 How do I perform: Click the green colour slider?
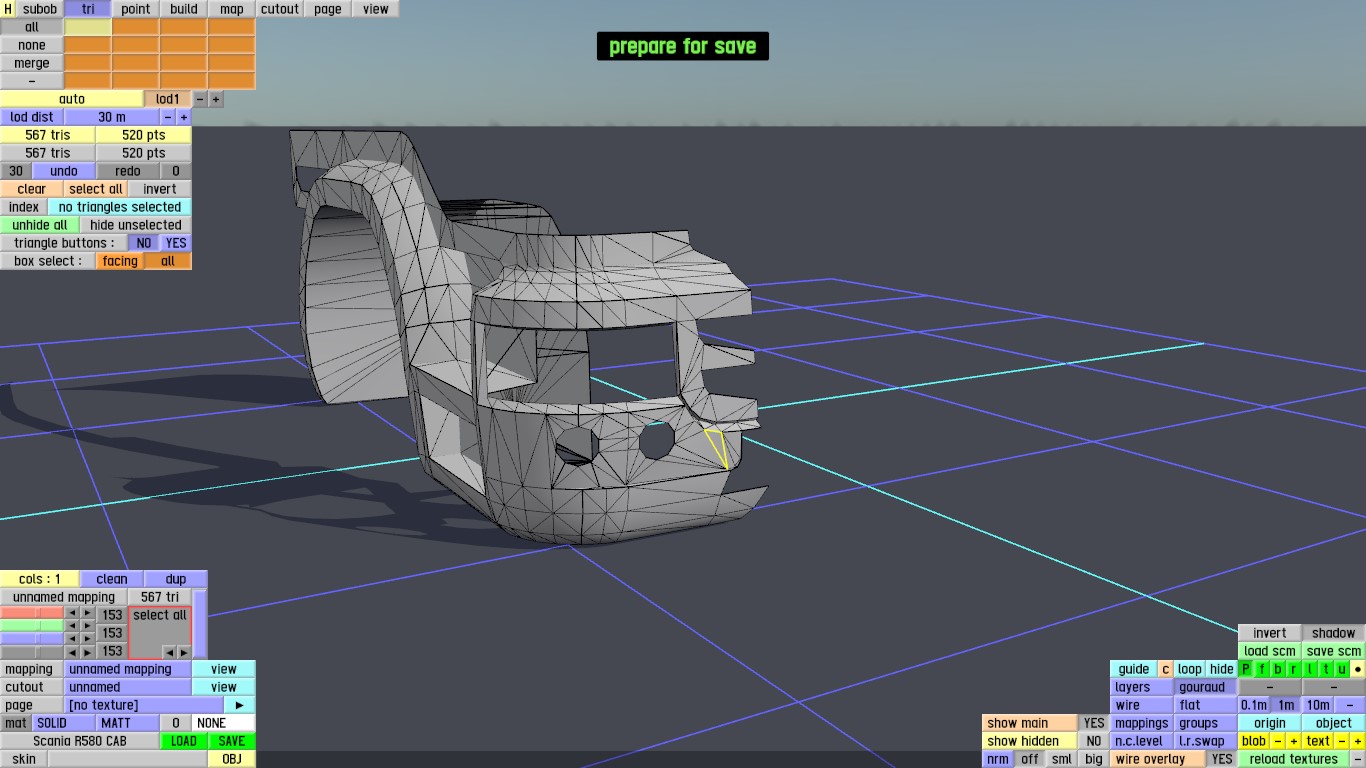tap(32, 626)
